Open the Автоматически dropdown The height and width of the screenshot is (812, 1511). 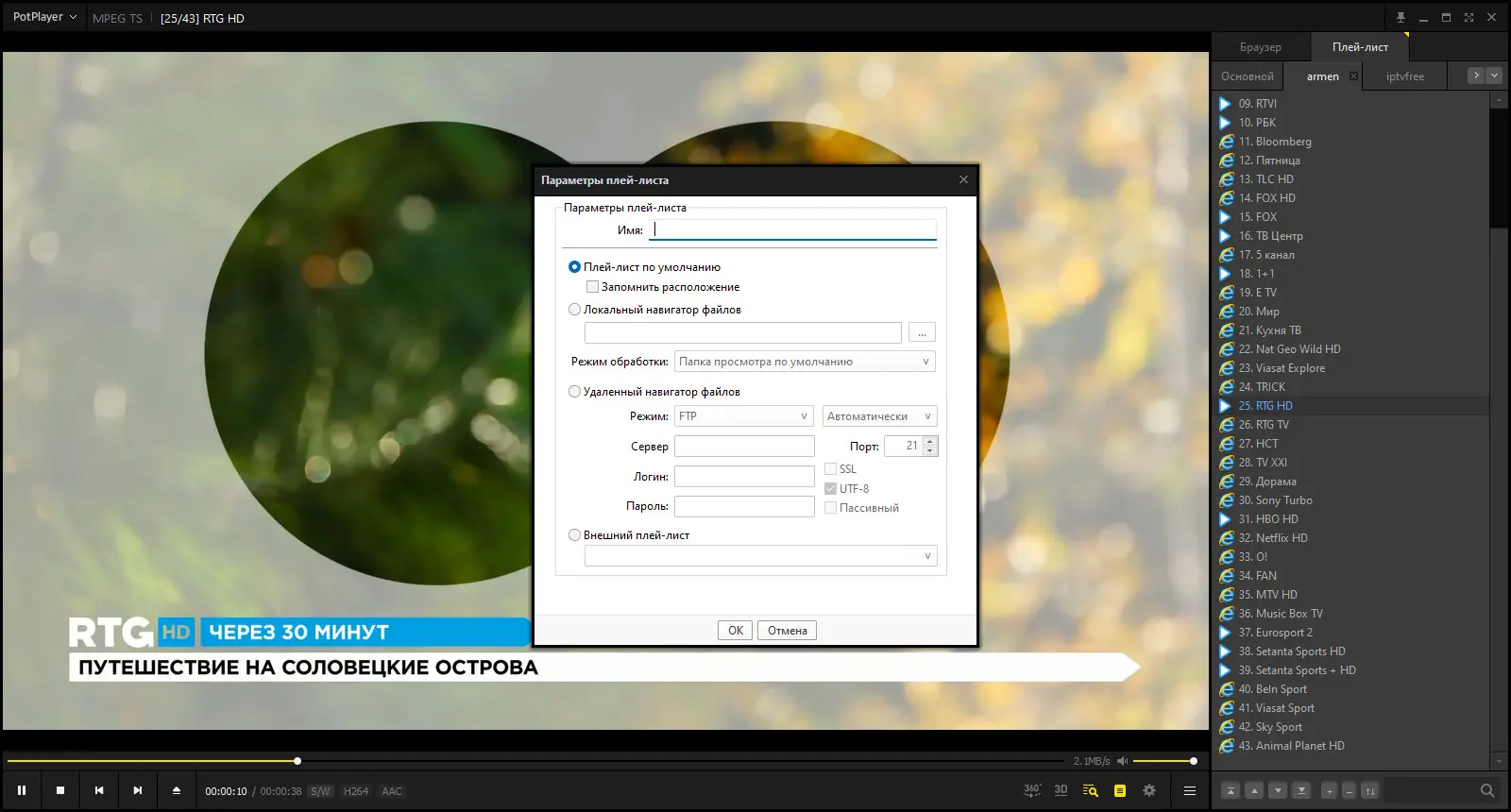[x=879, y=416]
